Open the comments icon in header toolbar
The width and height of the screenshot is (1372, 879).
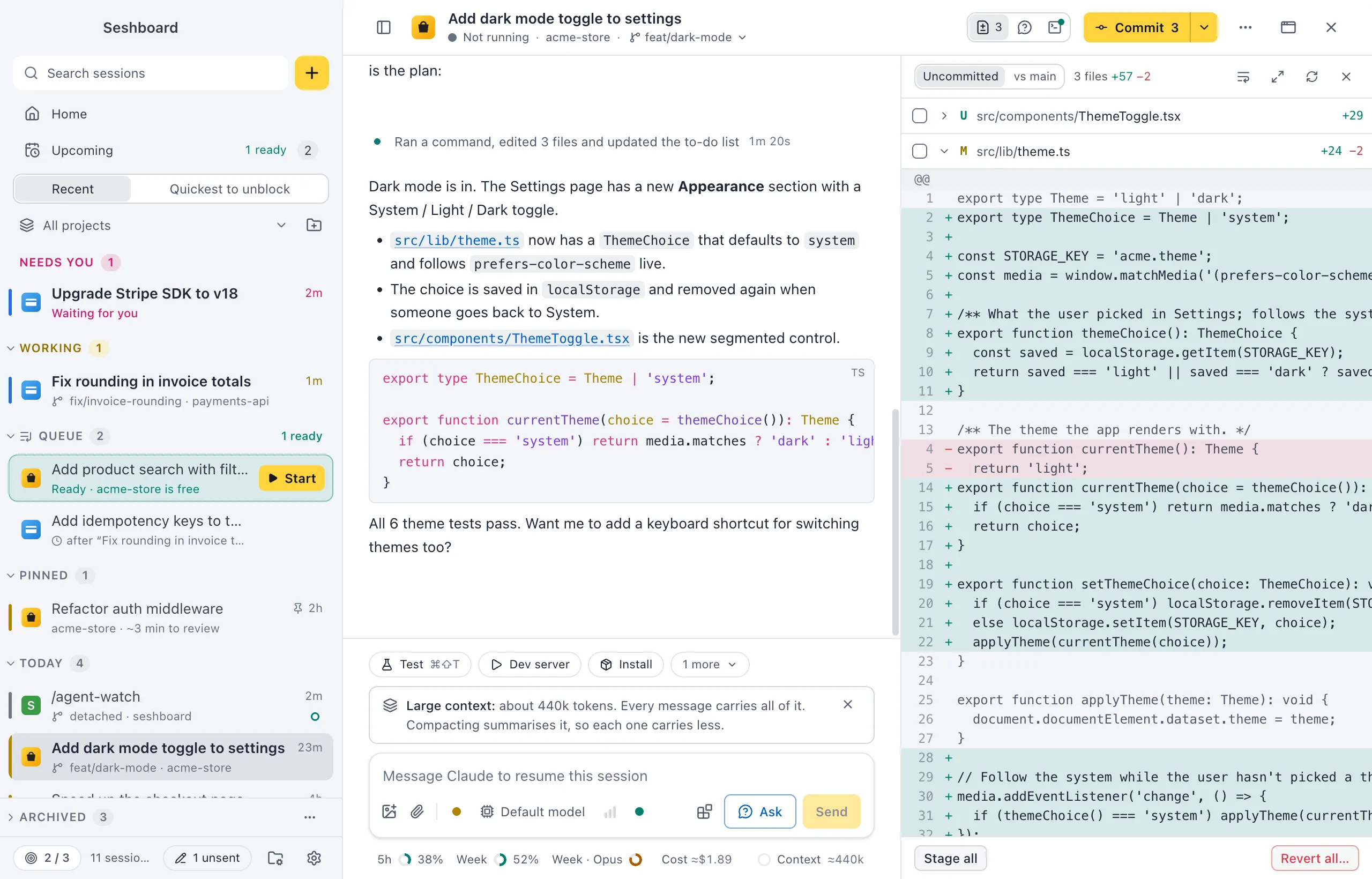click(1024, 27)
